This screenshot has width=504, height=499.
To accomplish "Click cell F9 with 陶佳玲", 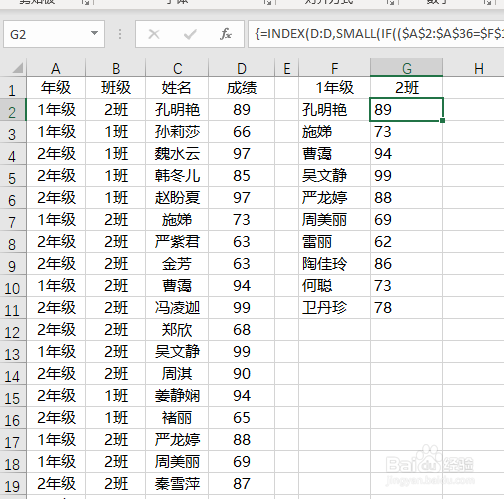I will click(334, 263).
